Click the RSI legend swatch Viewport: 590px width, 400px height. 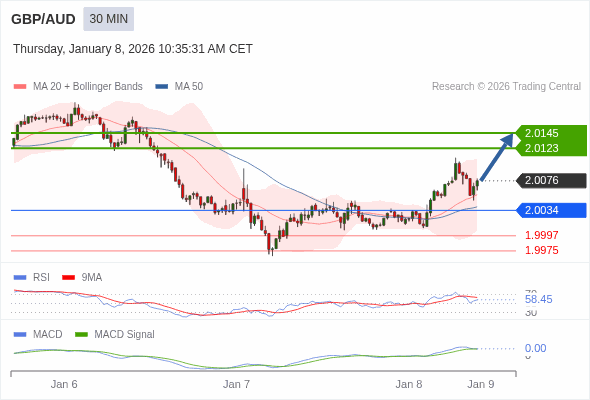tap(20, 278)
